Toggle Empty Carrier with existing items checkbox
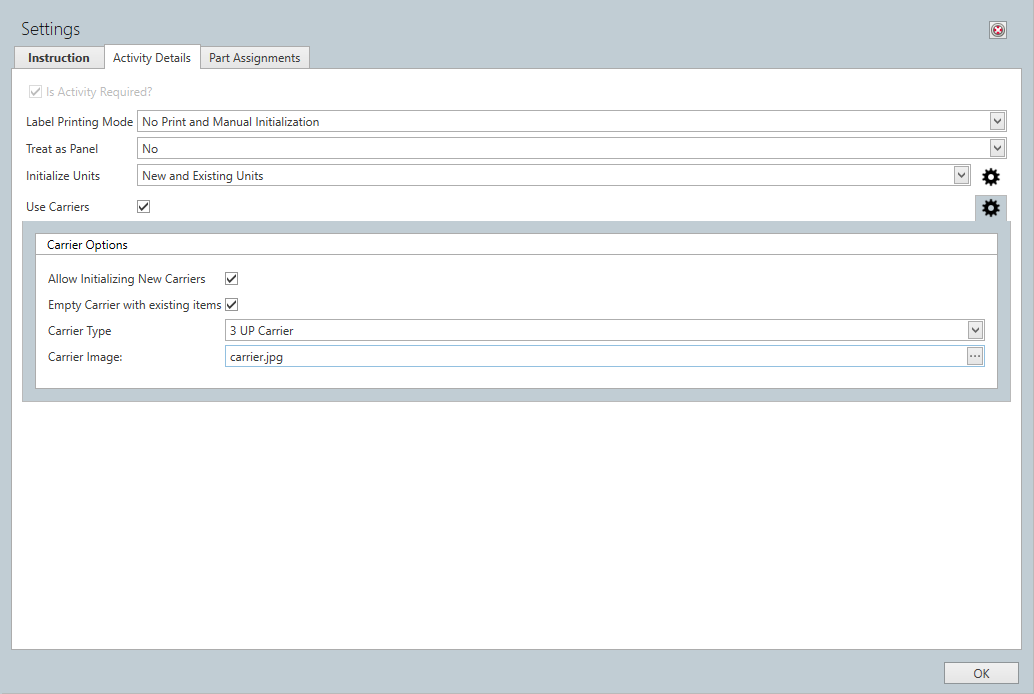The height and width of the screenshot is (694, 1034). click(232, 305)
